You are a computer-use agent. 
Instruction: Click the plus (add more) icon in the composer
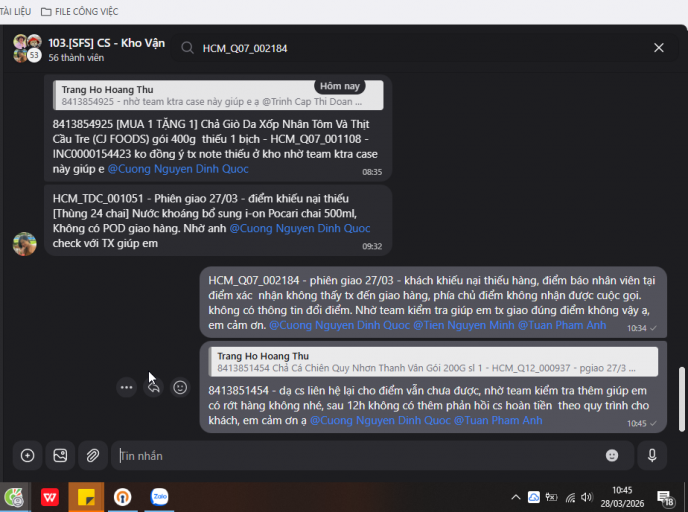27,456
